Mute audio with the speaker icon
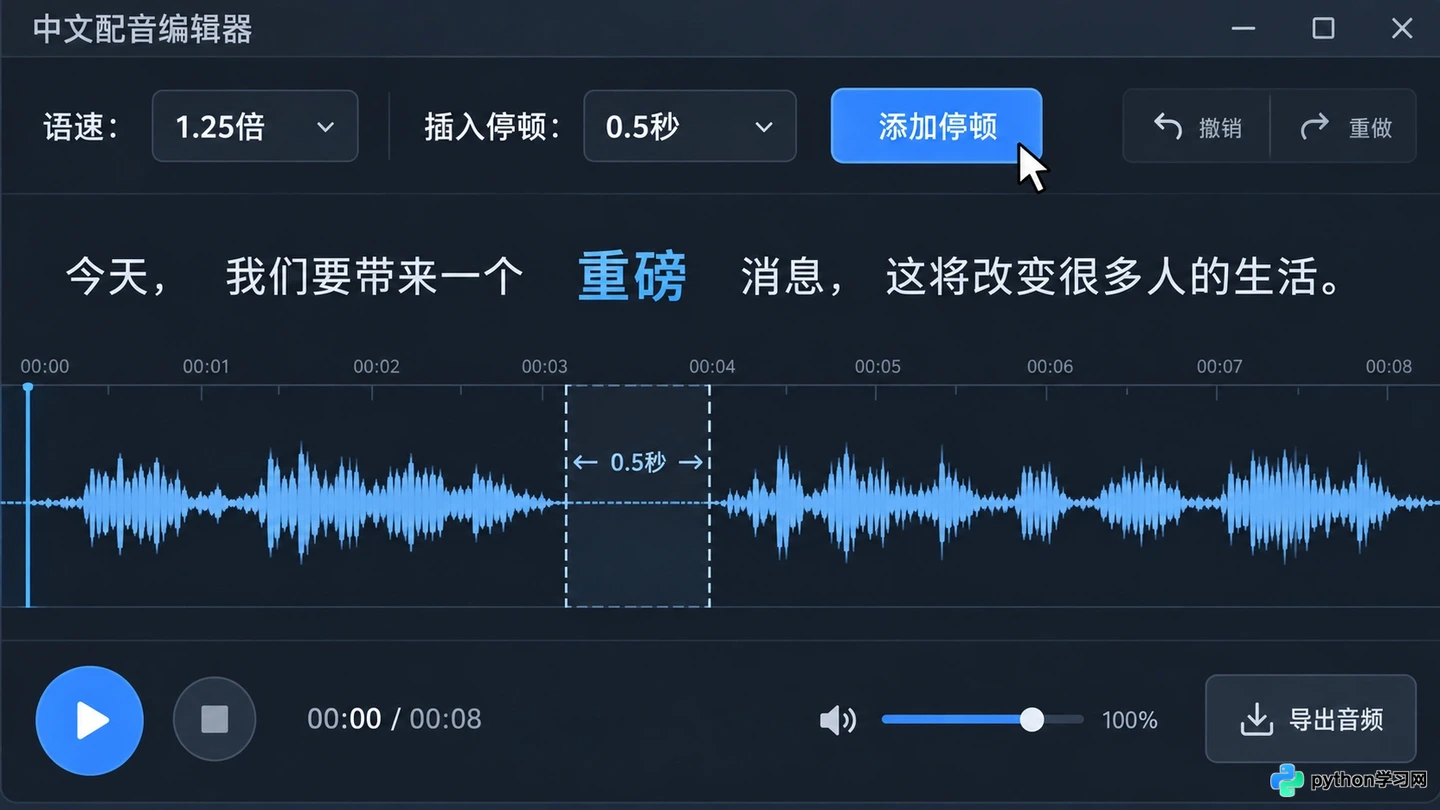Viewport: 1440px width, 810px height. coord(838,720)
